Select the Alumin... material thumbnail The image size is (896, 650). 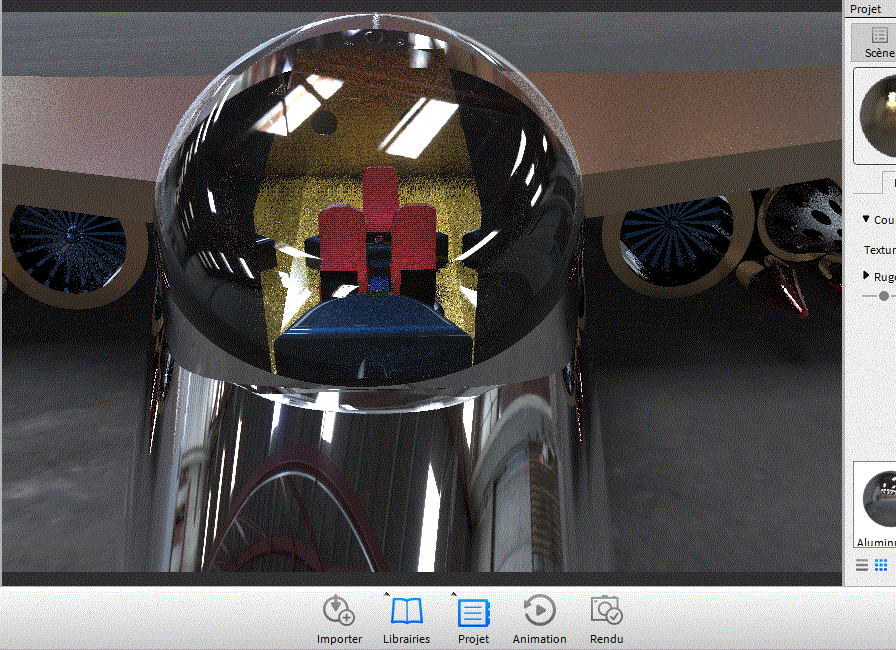[876, 505]
